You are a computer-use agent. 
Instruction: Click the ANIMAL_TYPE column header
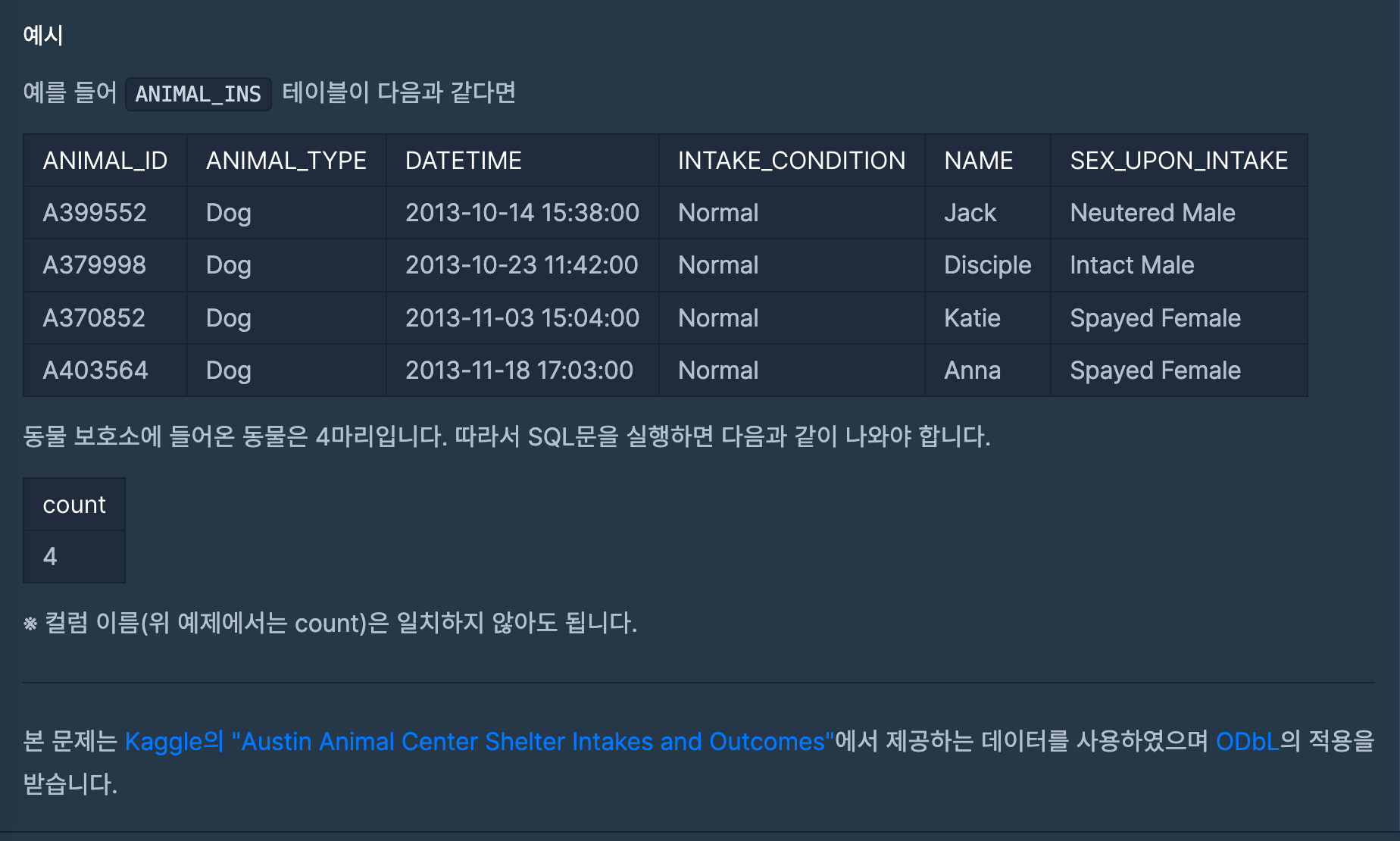point(286,161)
